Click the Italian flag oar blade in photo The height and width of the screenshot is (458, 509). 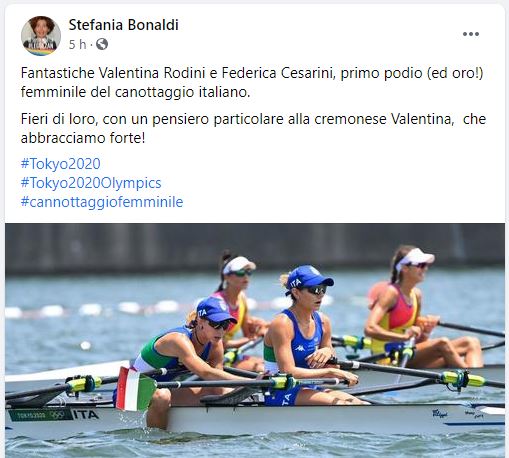(135, 389)
